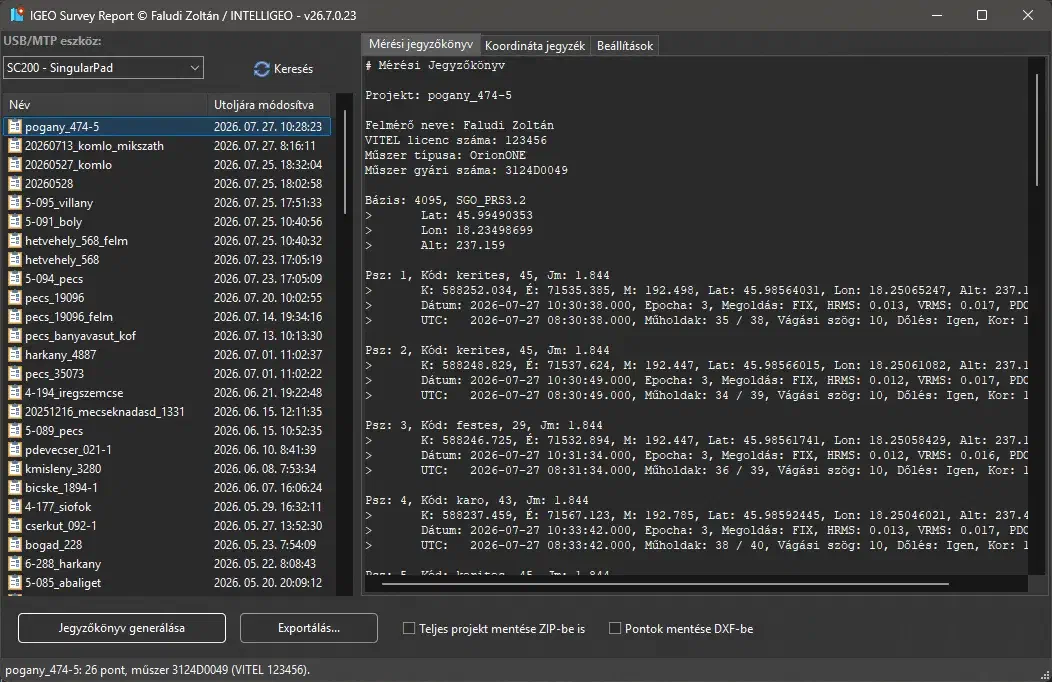Viewport: 1052px width, 682px height.
Task: Select 20251216_mecseknadasd_1331 project row
Action: pos(167,412)
